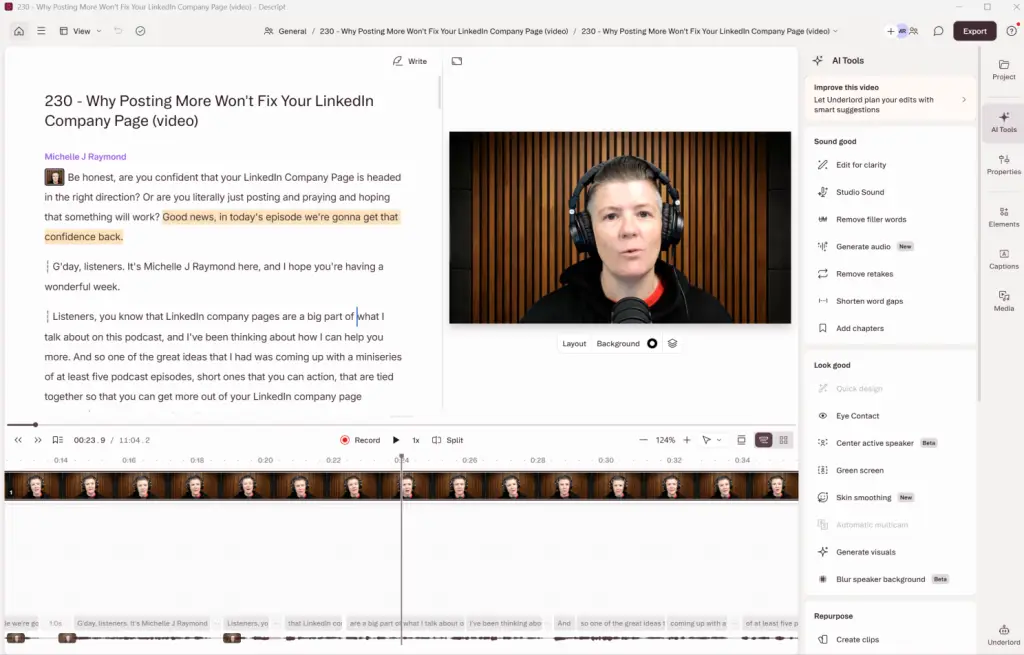Open the 124% zoom level
This screenshot has width=1024, height=655.
[x=665, y=440]
